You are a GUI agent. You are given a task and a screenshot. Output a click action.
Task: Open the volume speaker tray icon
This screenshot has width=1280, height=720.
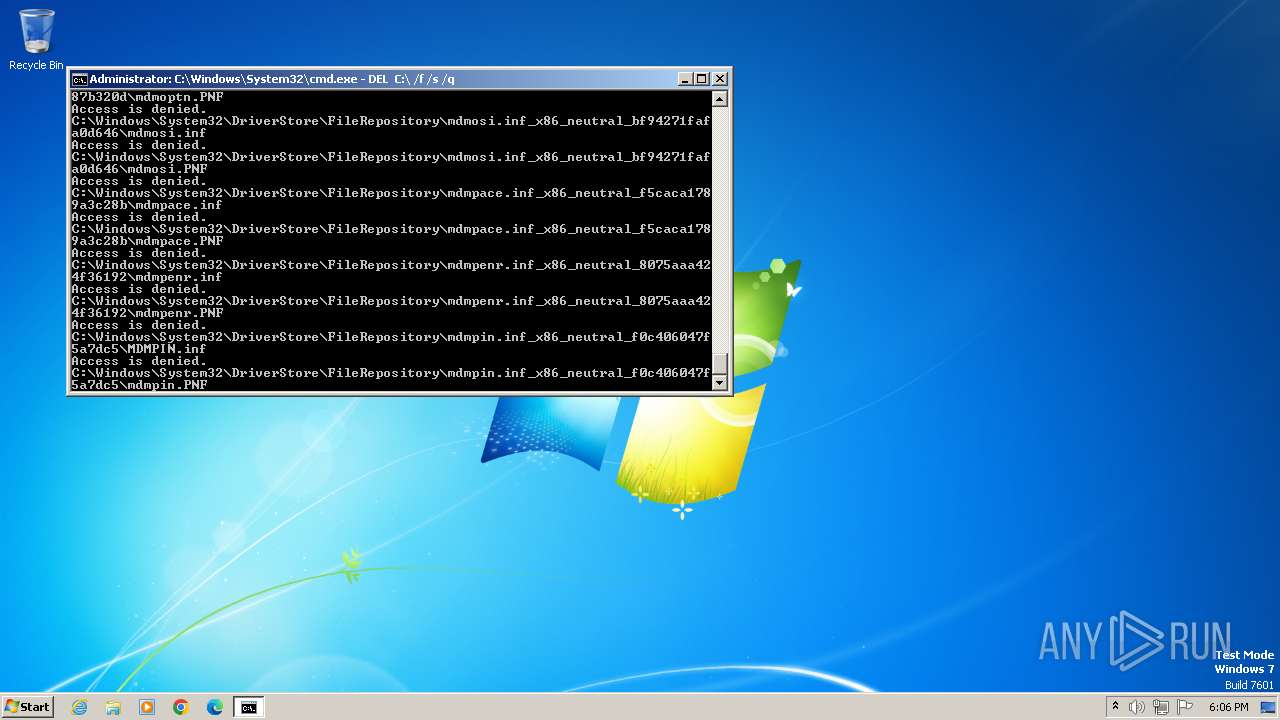click(1137, 707)
